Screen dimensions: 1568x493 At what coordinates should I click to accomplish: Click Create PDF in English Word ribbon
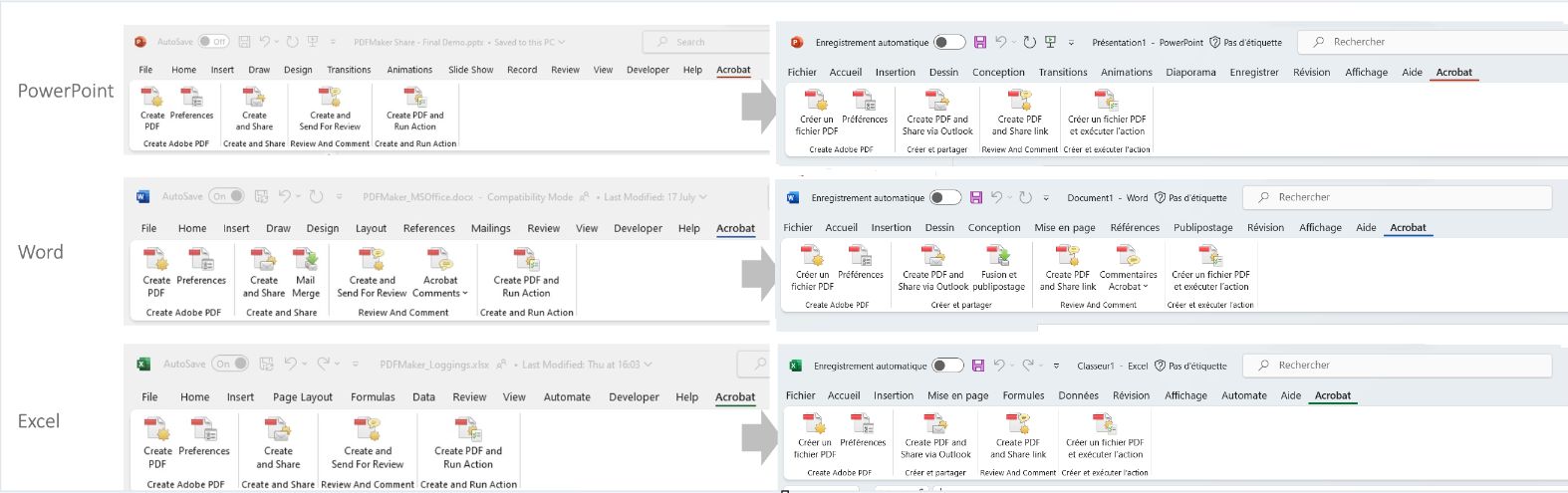156,273
